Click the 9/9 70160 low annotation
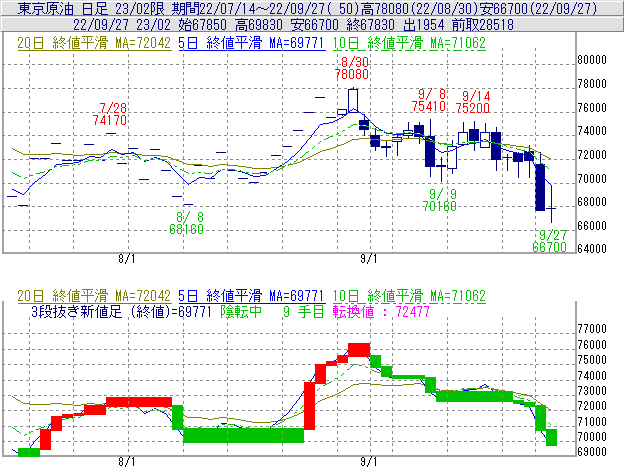 pyautogui.click(x=440, y=200)
